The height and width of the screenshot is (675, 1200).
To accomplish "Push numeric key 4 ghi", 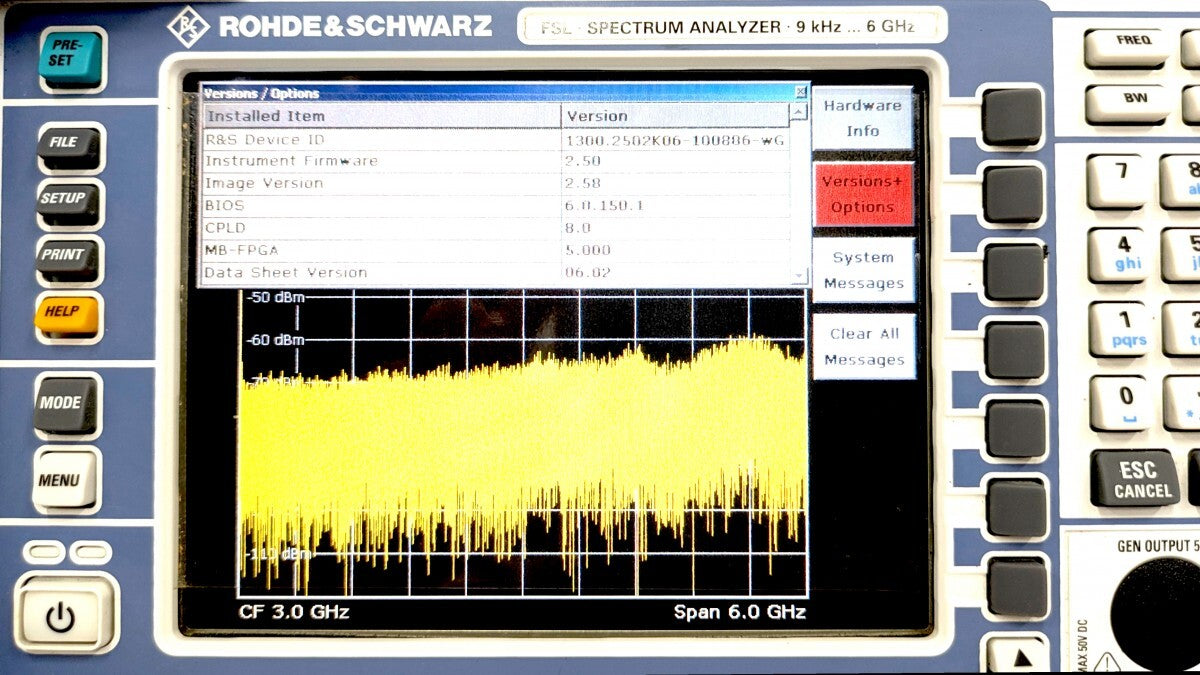I will coord(1119,256).
